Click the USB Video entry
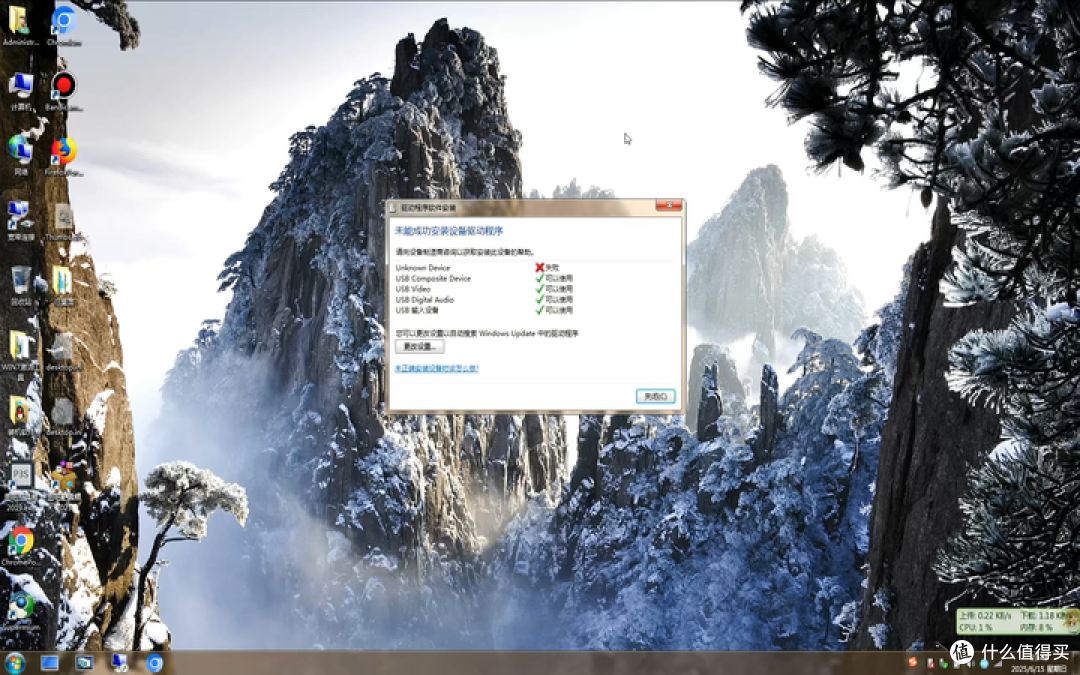1080x675 pixels. 413,289
